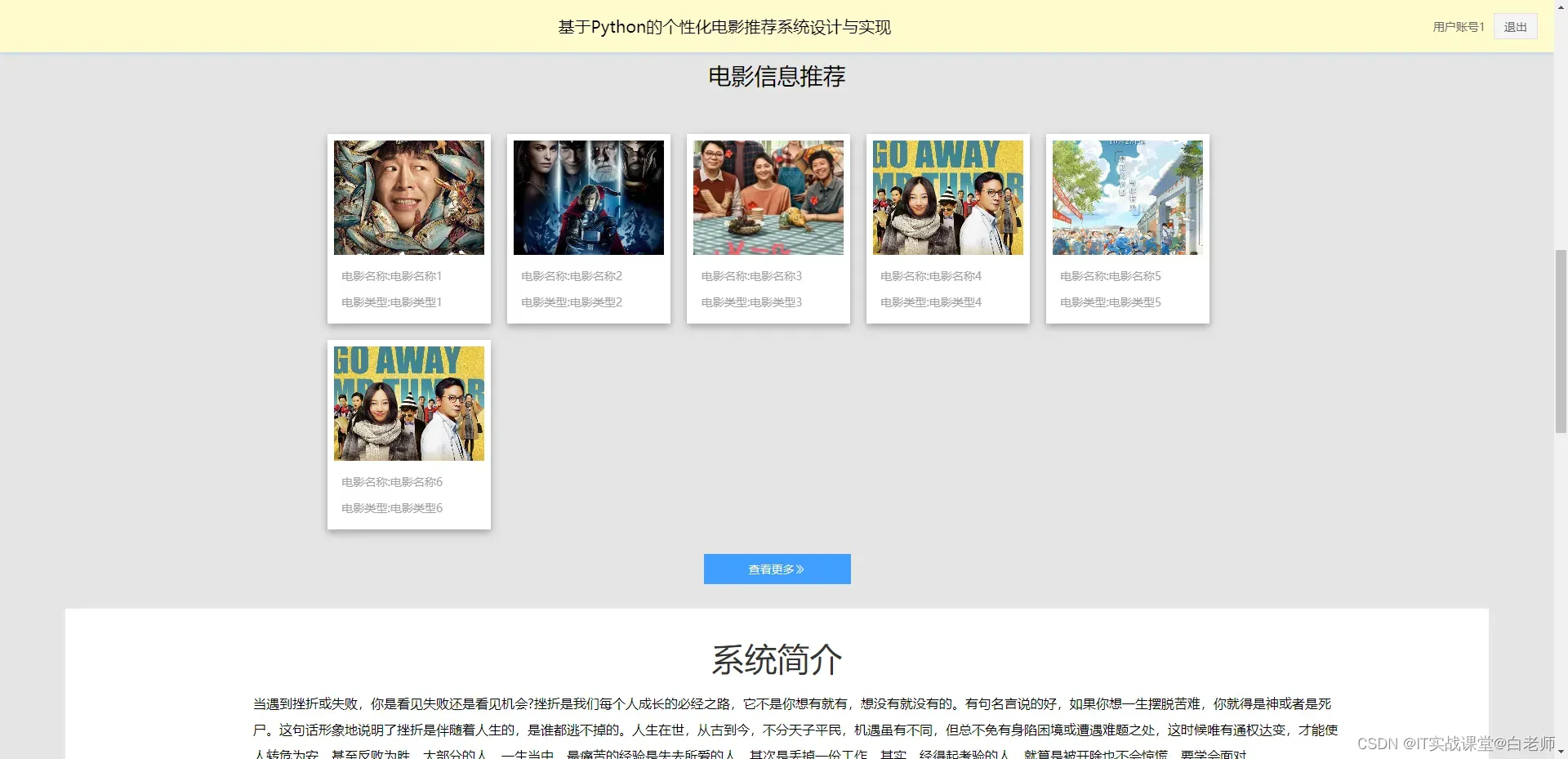Click the 系统简介 section heading
Viewport: 1568px width, 759px height.
point(777,659)
